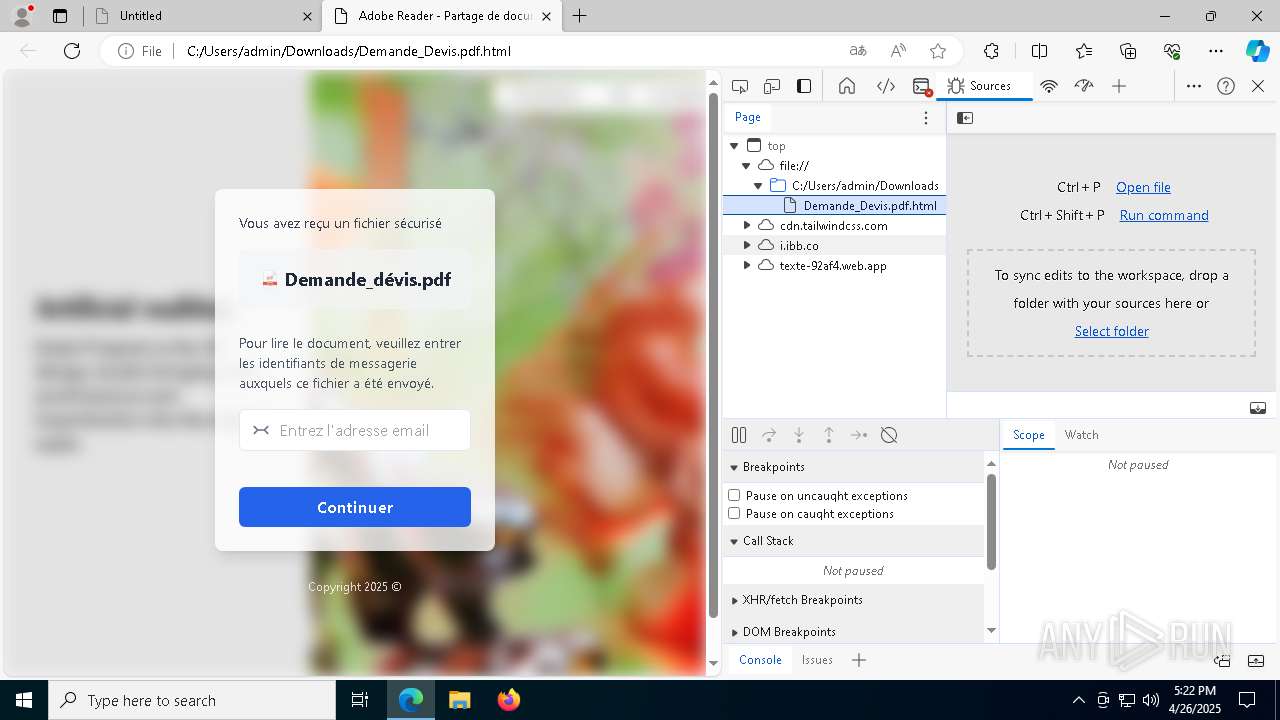Open the Console drawer tab
Screen dimensions: 1280x720
760,659
